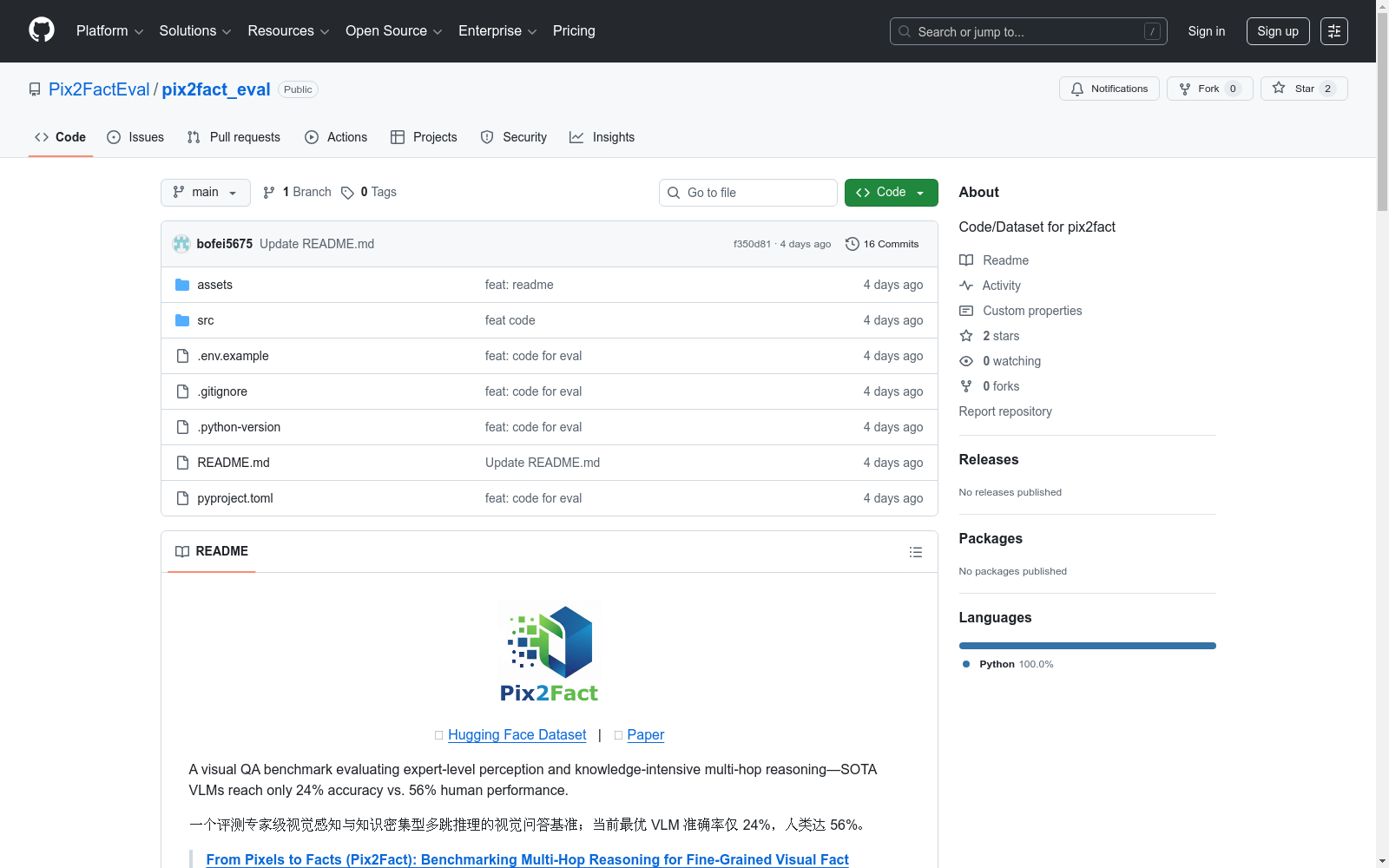Fork the pix2fact_eval repository
Image resolution: width=1389 pixels, height=868 pixels.
point(1209,89)
